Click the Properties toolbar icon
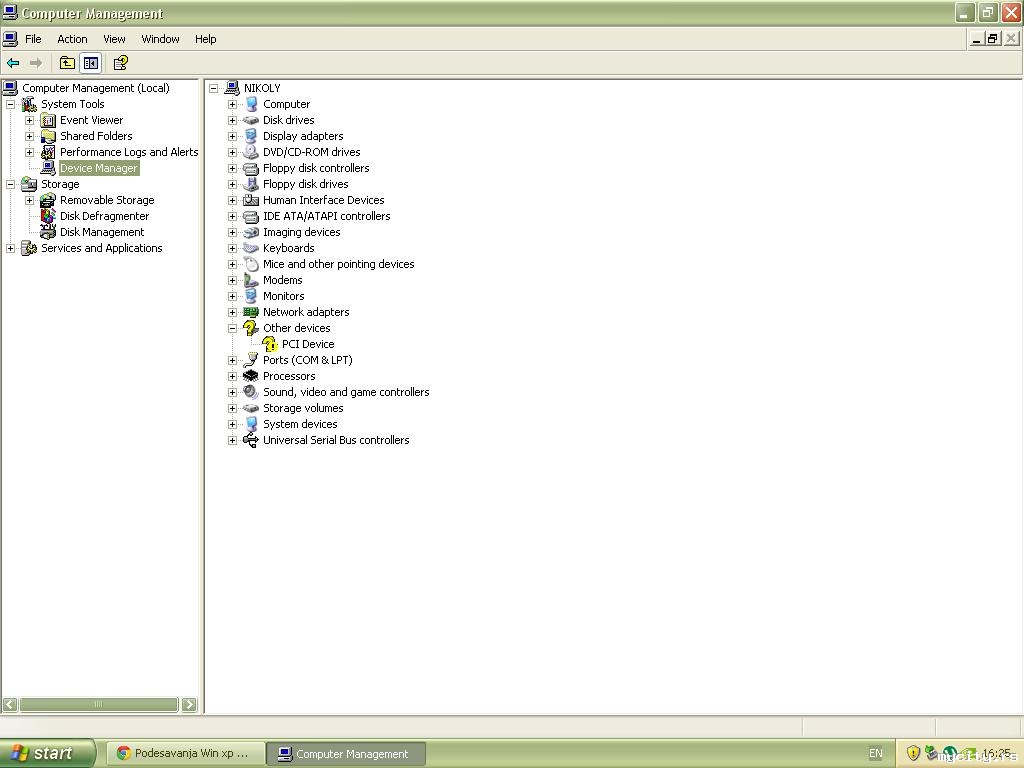The height and width of the screenshot is (768, 1024). [x=120, y=63]
